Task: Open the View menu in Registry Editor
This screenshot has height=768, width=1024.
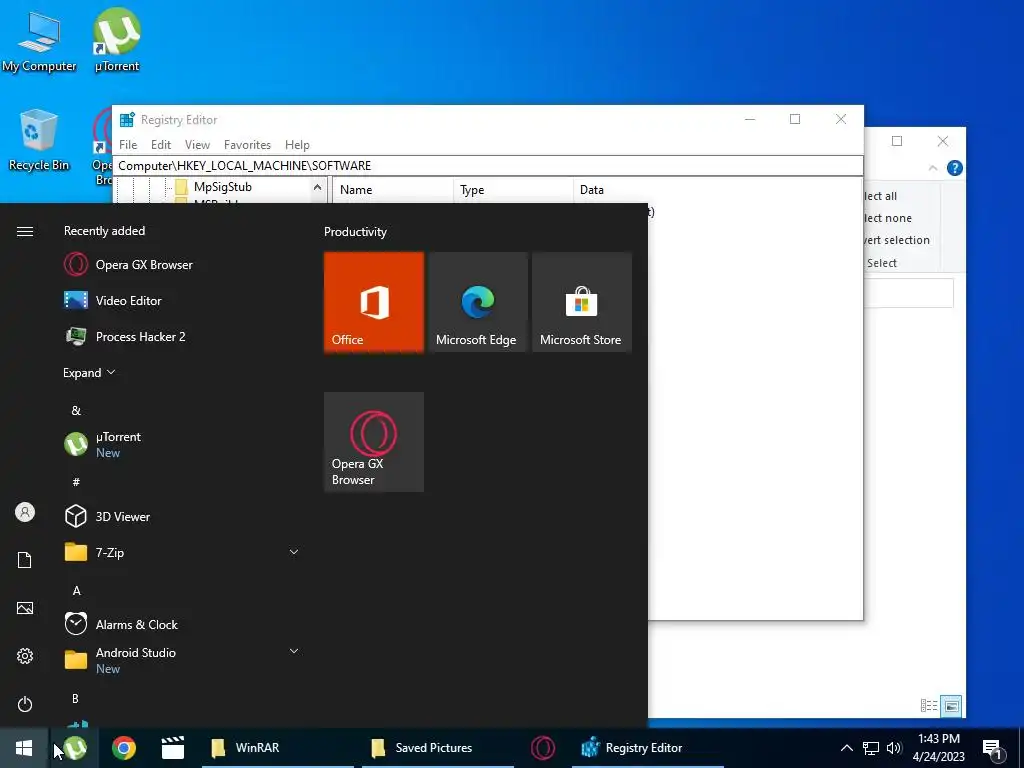Action: click(x=197, y=144)
